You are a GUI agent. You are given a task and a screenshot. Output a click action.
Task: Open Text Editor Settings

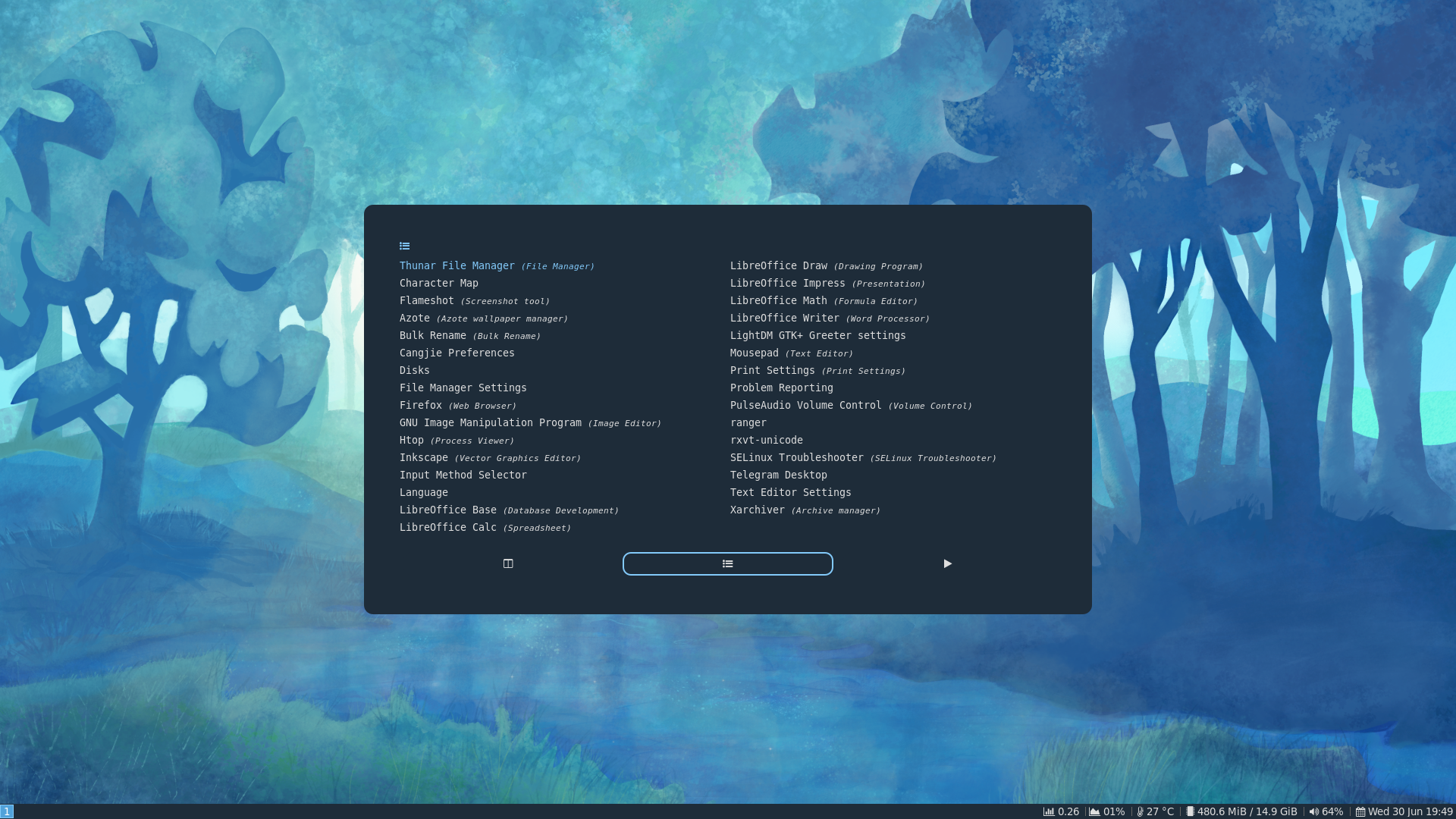click(791, 492)
